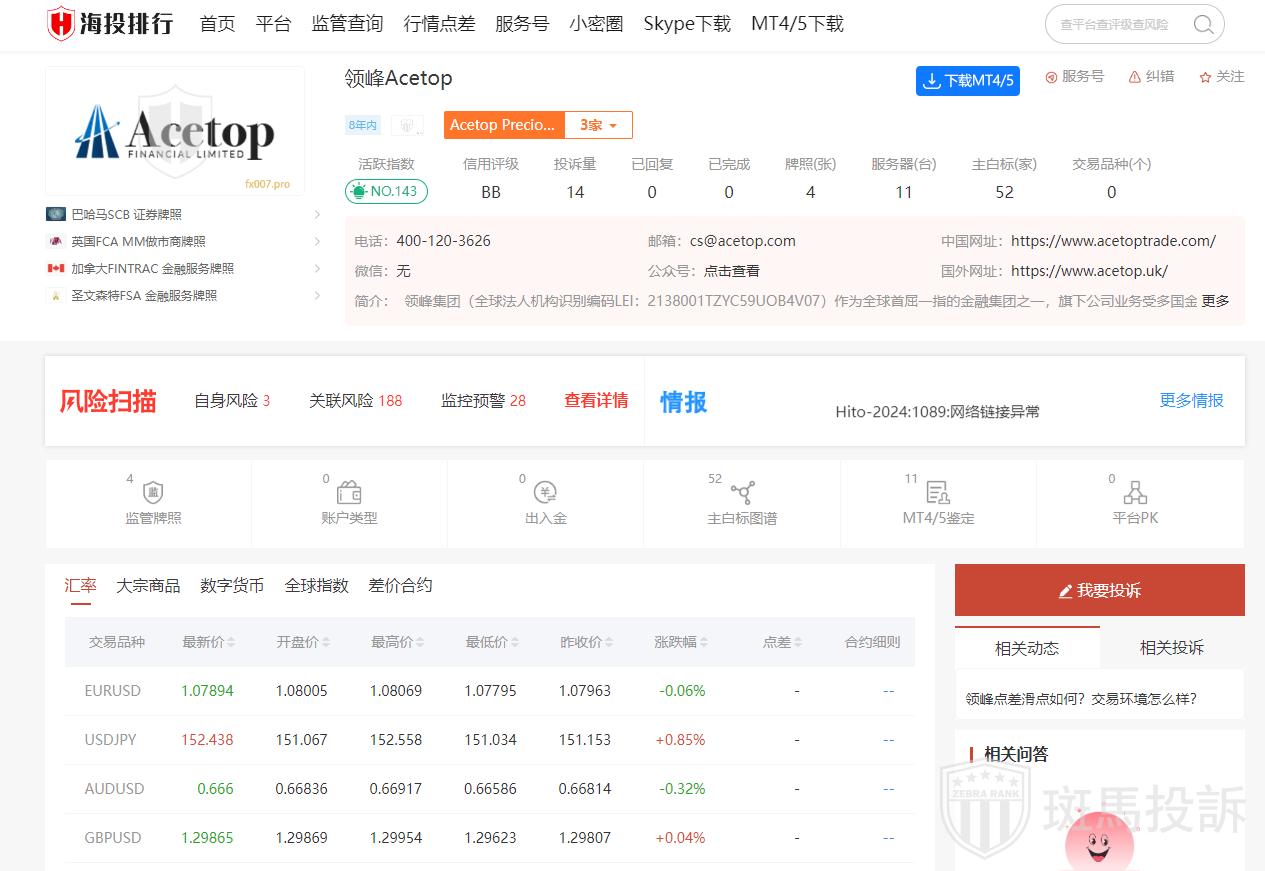The image size is (1265, 871).
Task: Open the 出入金 deposit icon
Action: [546, 493]
